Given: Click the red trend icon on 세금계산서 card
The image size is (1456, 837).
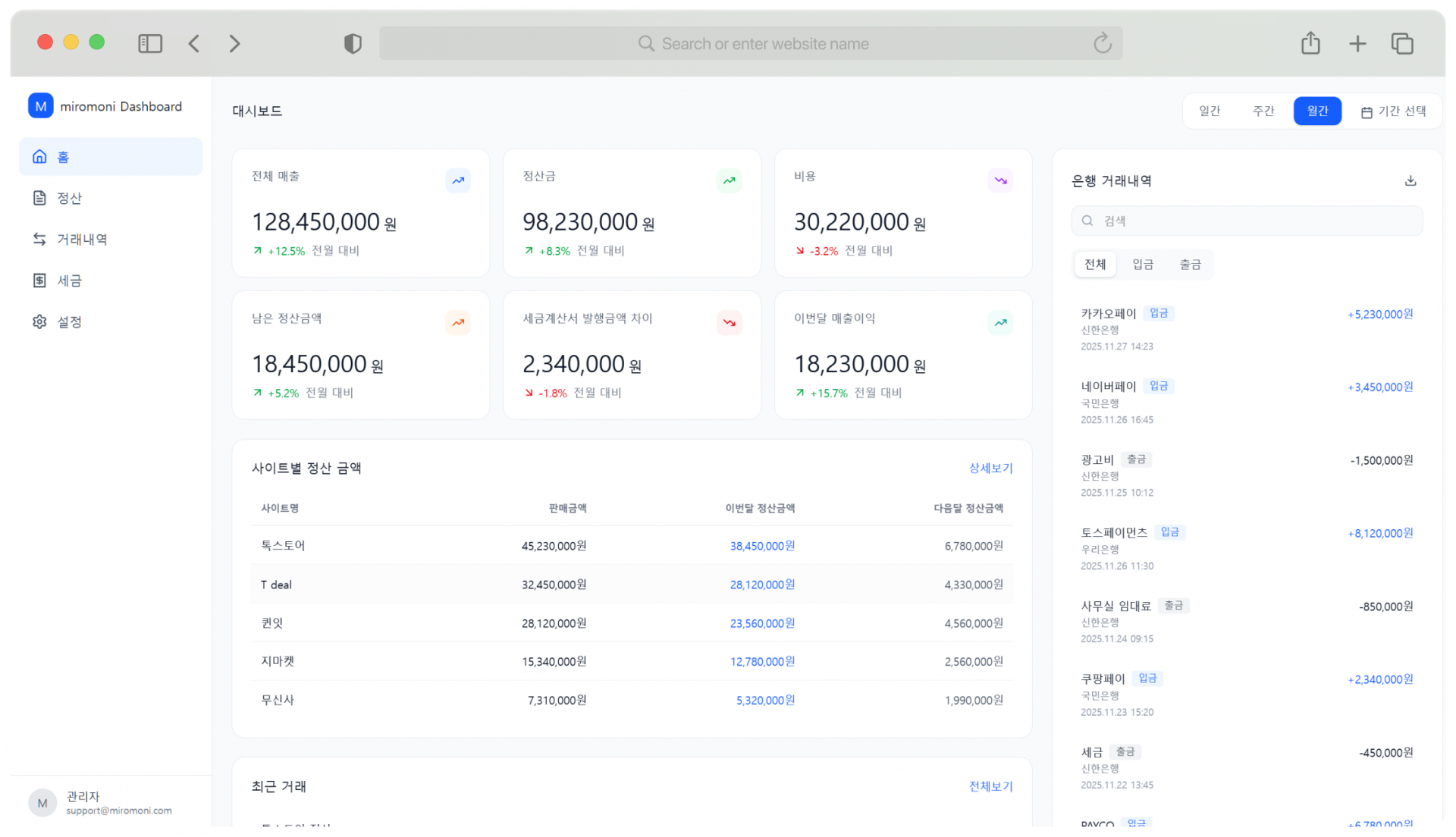Looking at the screenshot, I should point(729,322).
